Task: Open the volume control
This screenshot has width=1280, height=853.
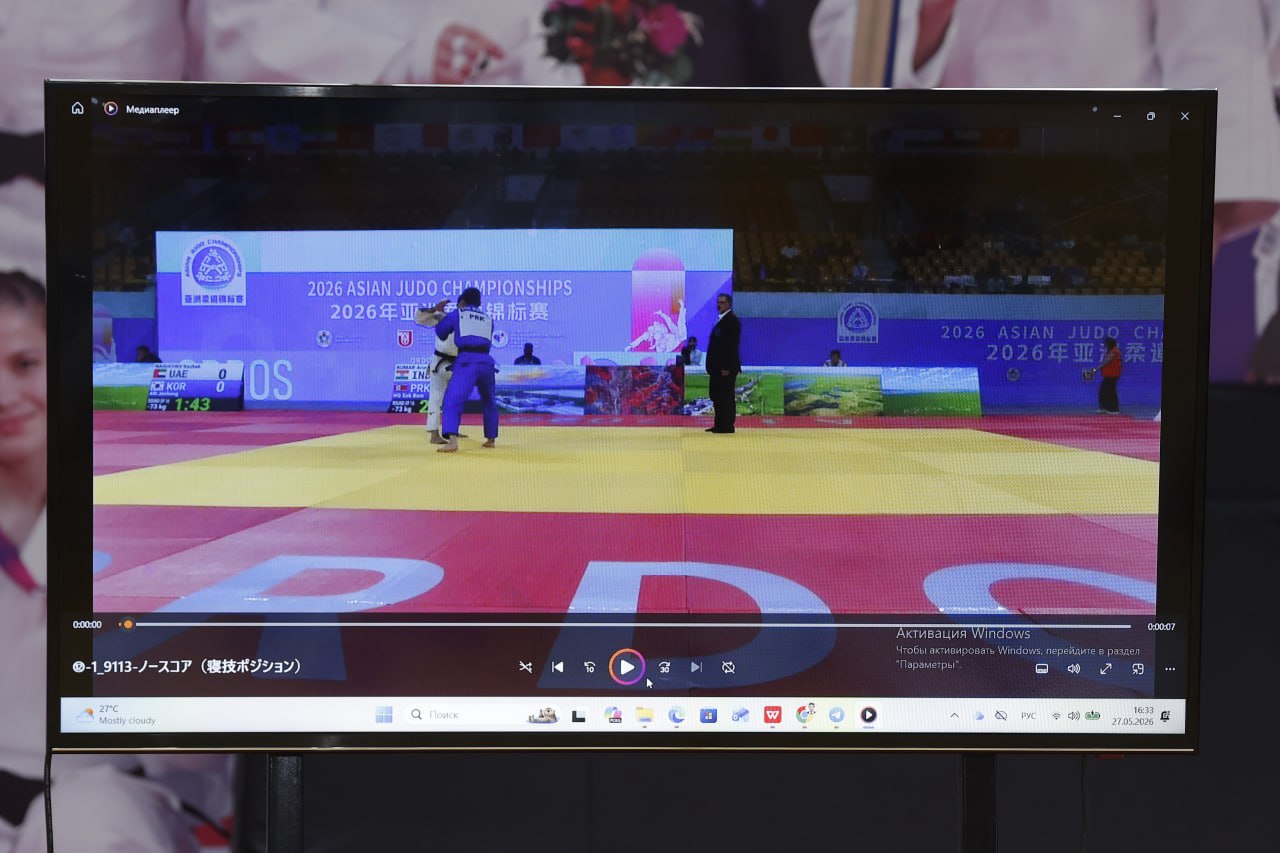Action: [x=1073, y=669]
